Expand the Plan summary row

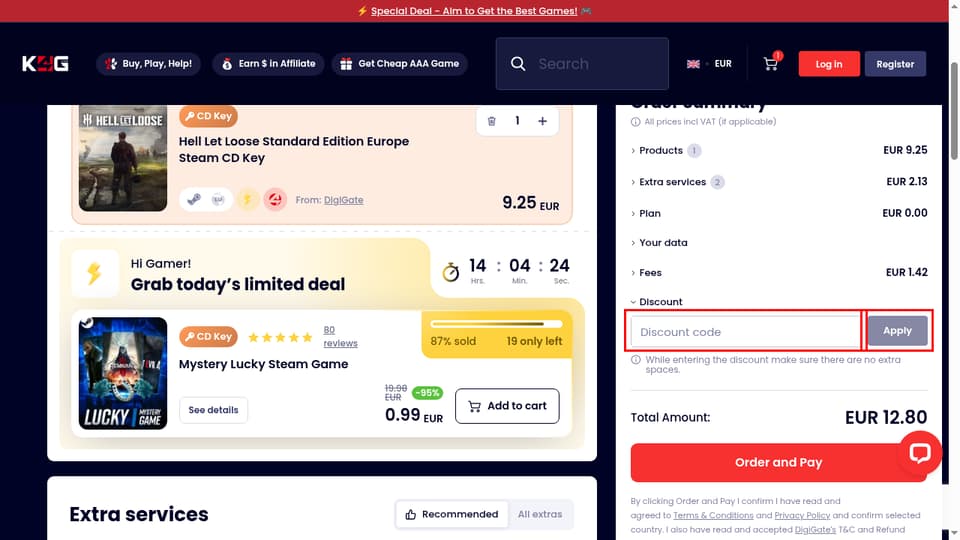click(779, 213)
